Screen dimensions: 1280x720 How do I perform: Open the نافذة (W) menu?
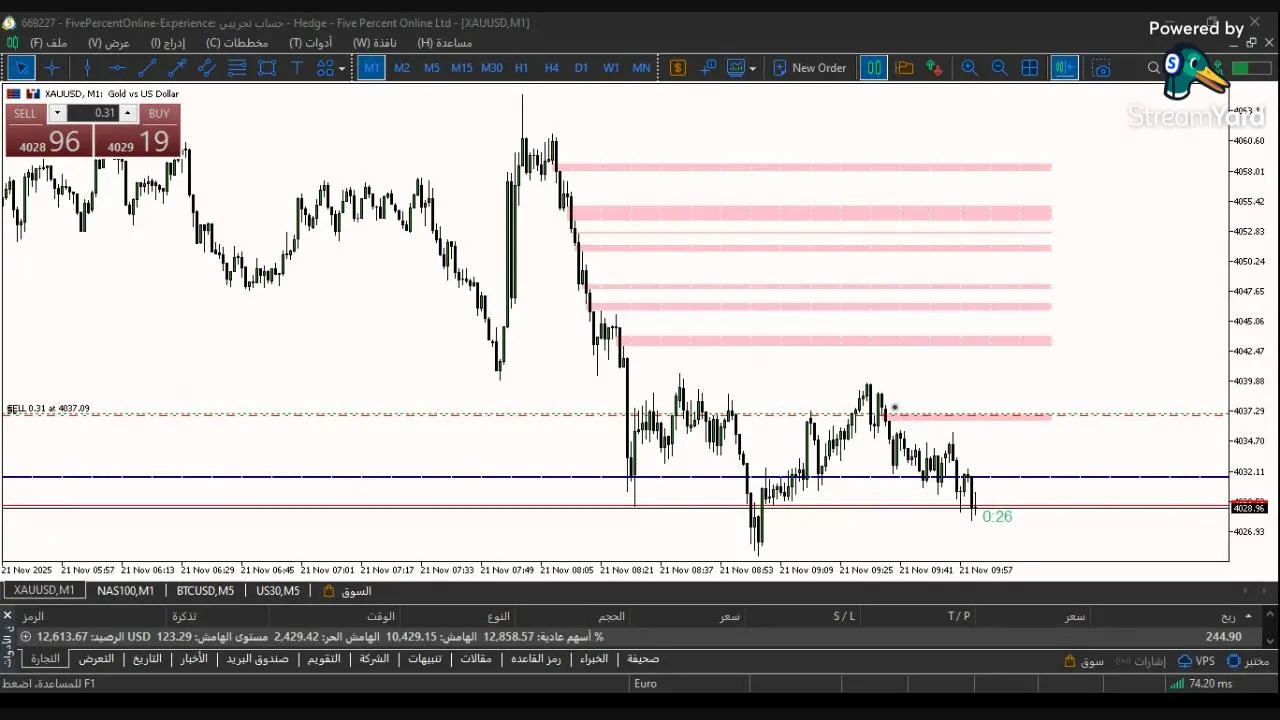point(374,43)
